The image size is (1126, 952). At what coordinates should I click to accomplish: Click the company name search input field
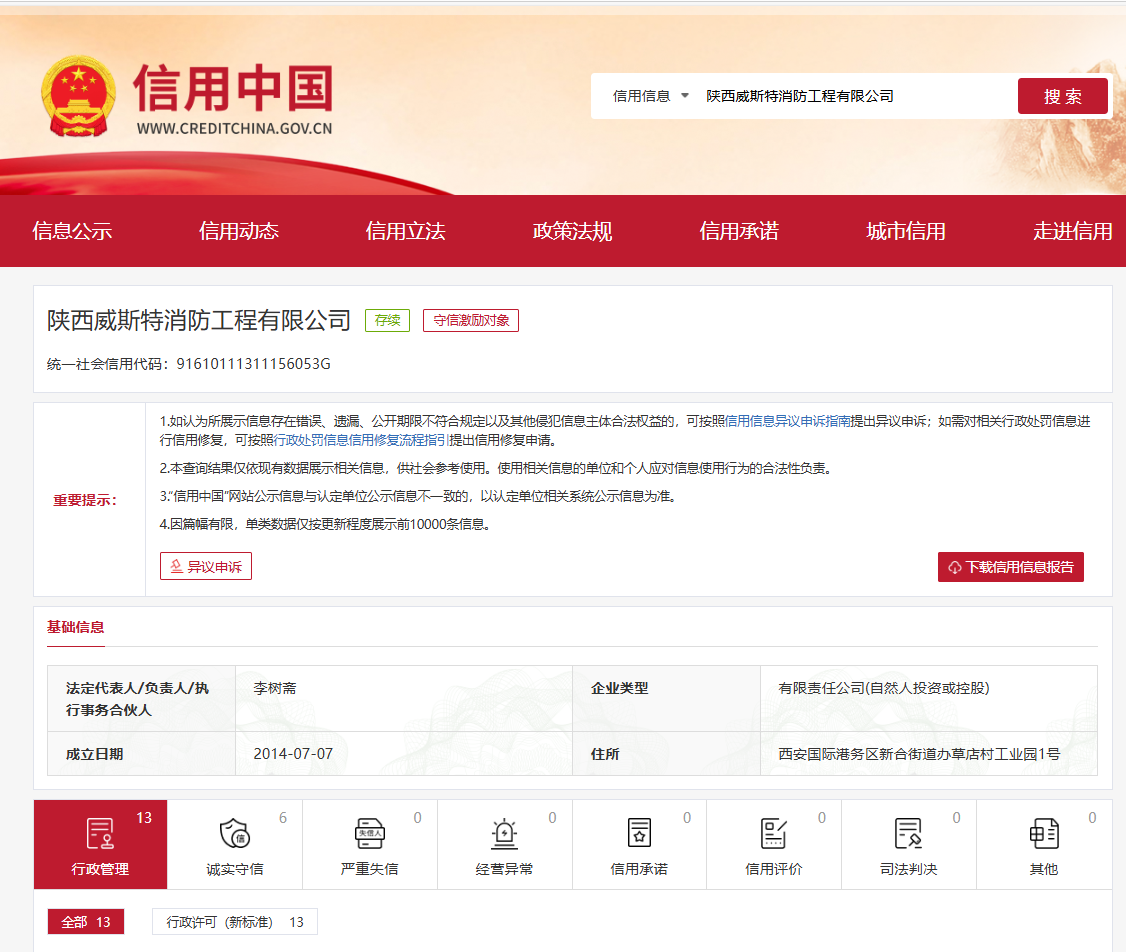click(850, 96)
